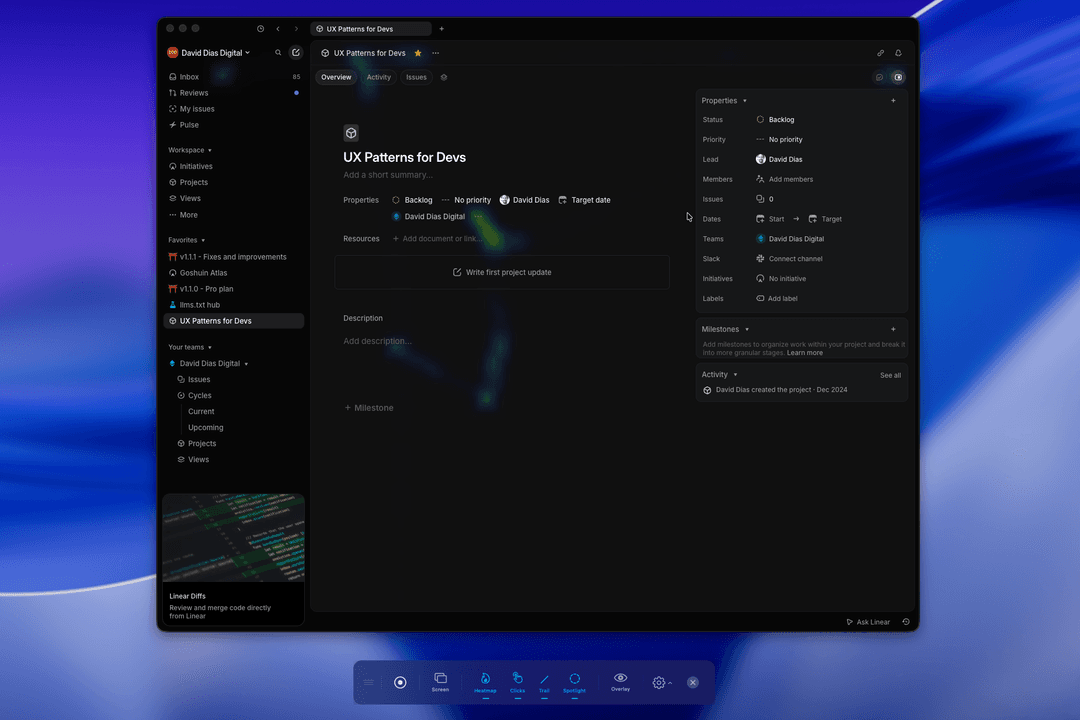1080x720 pixels.
Task: Select the UX Patterns for Devs window tab
Action: pos(371,29)
